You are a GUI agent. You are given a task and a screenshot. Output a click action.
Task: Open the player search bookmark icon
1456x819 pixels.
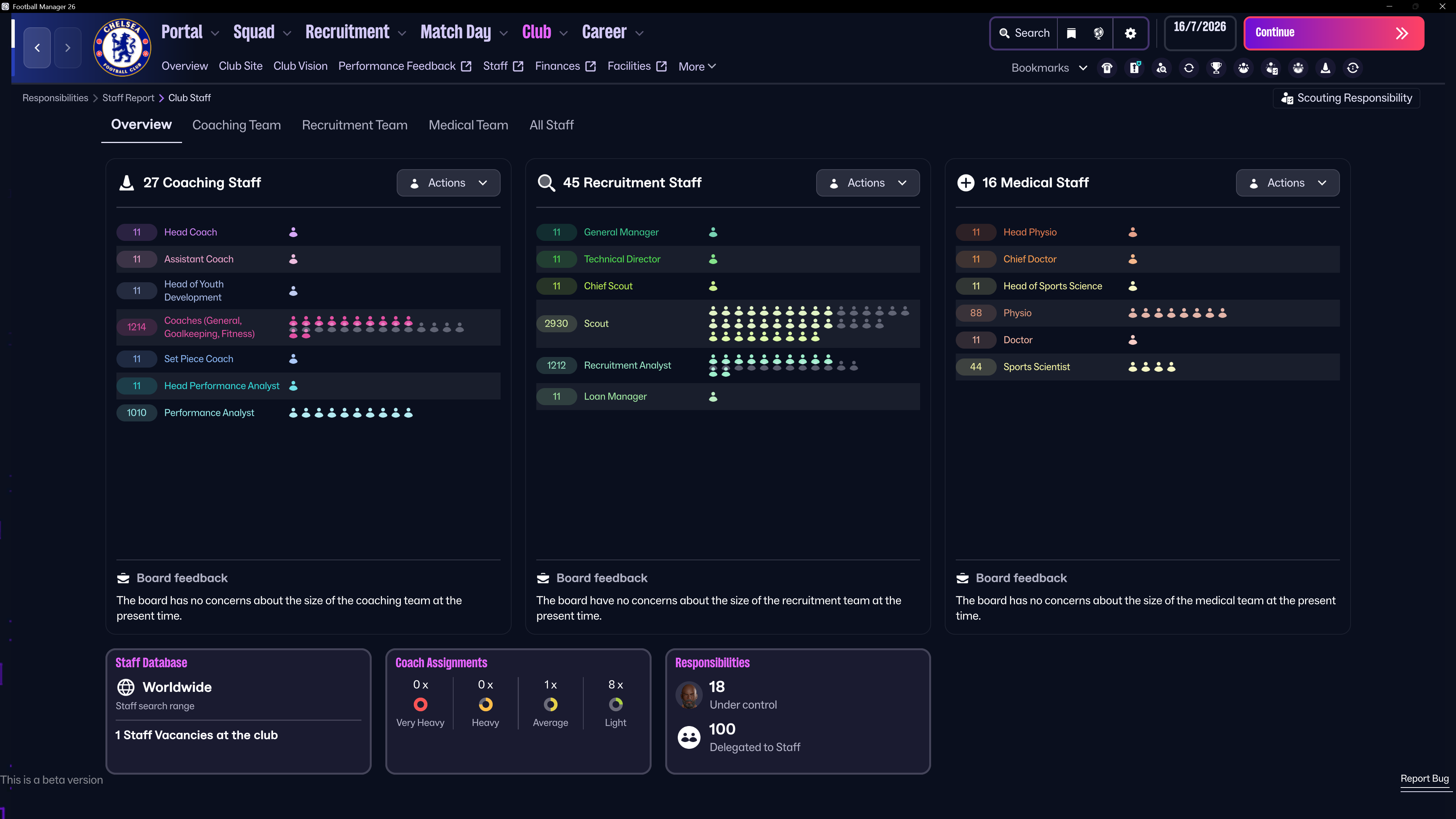1162,68
